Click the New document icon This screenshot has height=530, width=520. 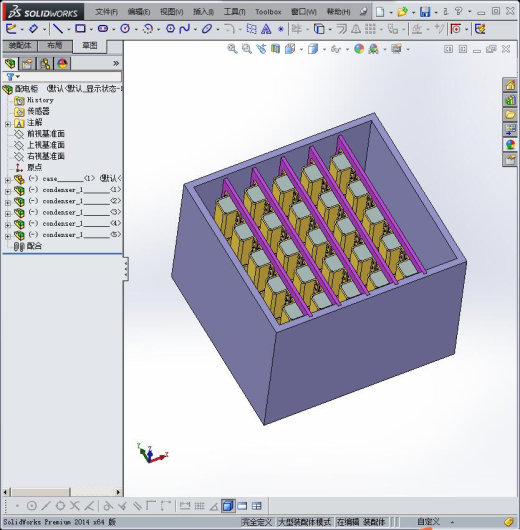pos(380,12)
